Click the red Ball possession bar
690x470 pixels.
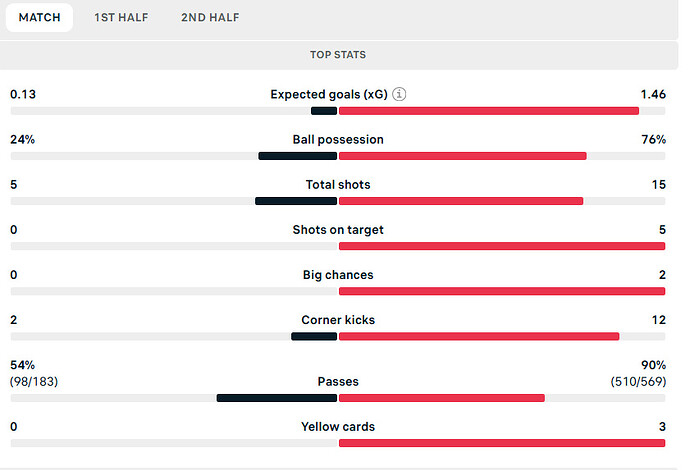462,156
